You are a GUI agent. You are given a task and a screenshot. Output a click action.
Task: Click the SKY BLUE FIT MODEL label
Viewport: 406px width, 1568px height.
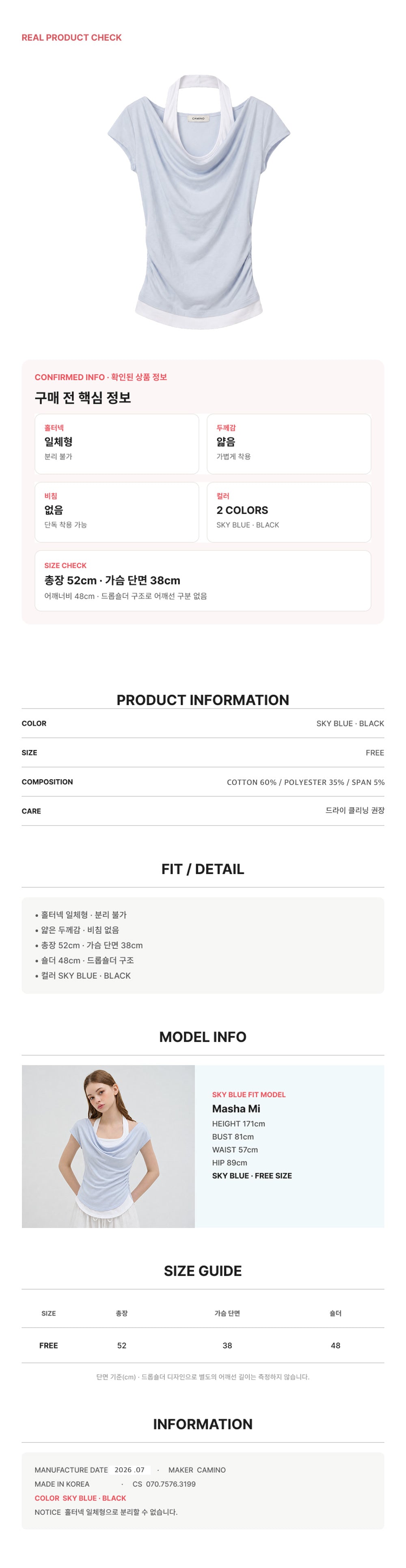[249, 1094]
